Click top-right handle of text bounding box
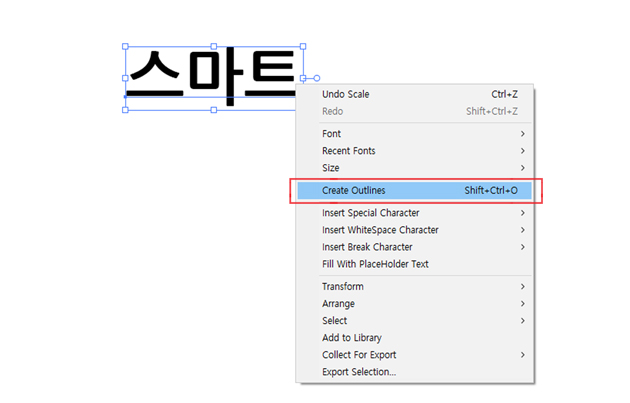Viewport: 630px width, 403px height. (x=303, y=47)
